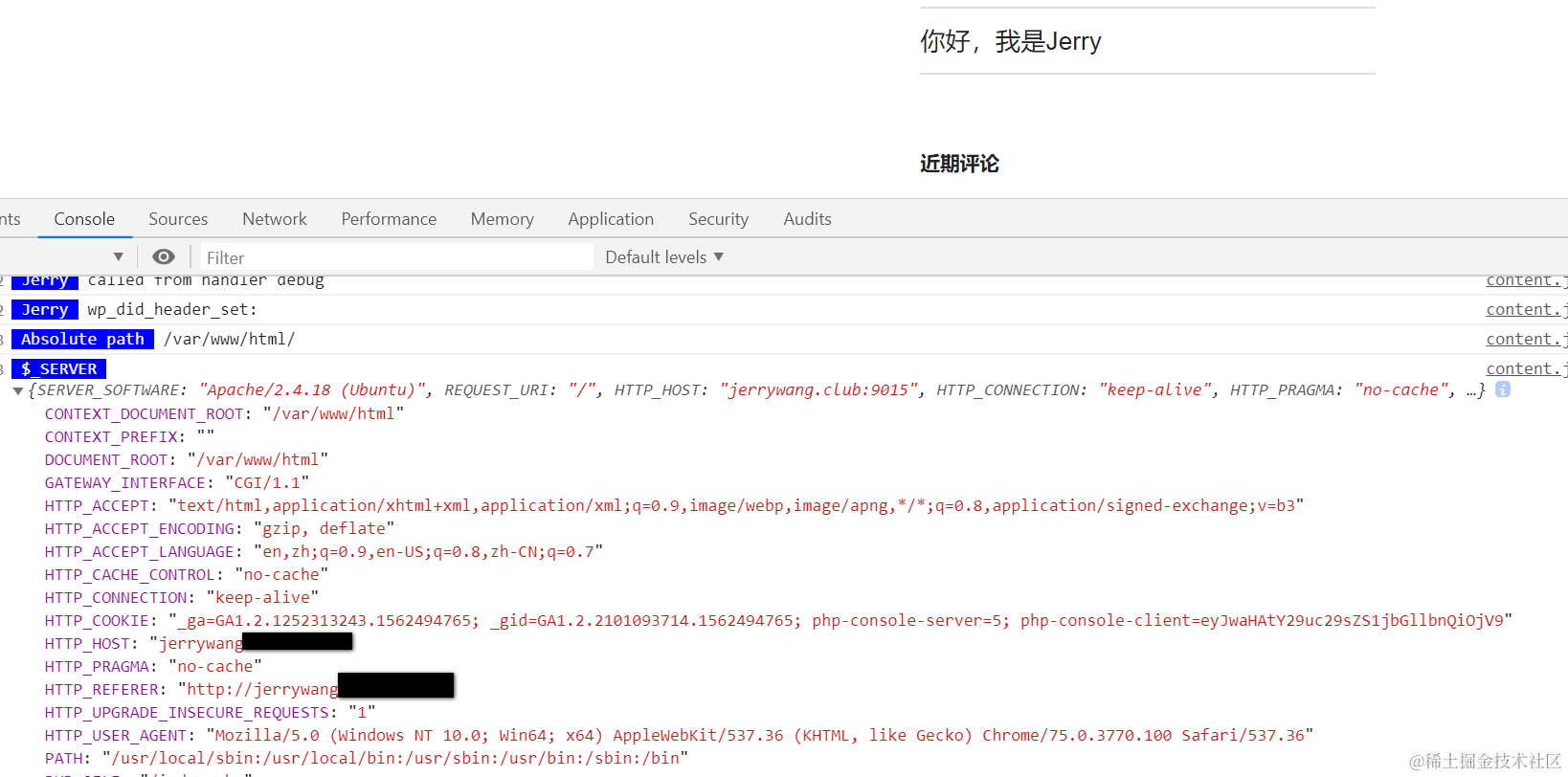The width and height of the screenshot is (1568, 777).
Task: Click the "CGI/1.1" value
Action: click(x=267, y=482)
